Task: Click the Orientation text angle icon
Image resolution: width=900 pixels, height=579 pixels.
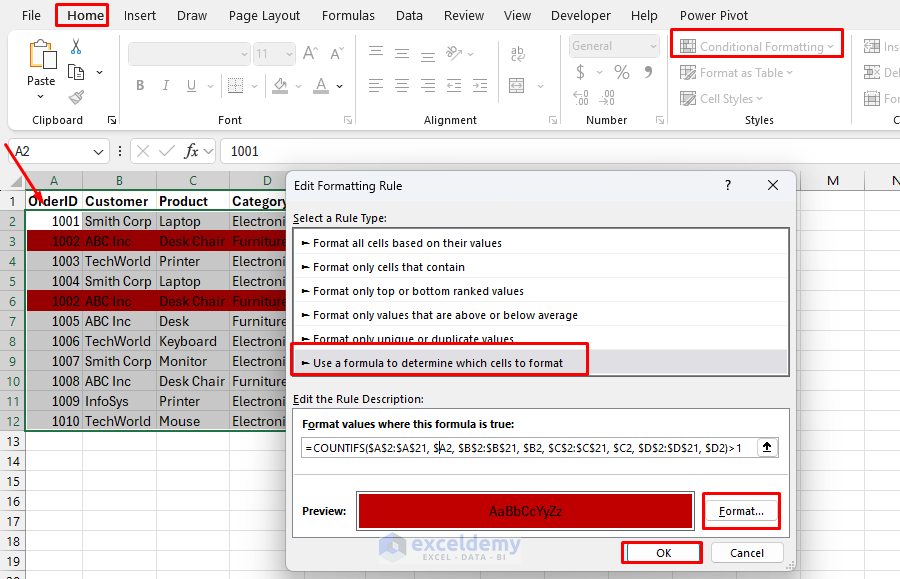Action: (454, 53)
